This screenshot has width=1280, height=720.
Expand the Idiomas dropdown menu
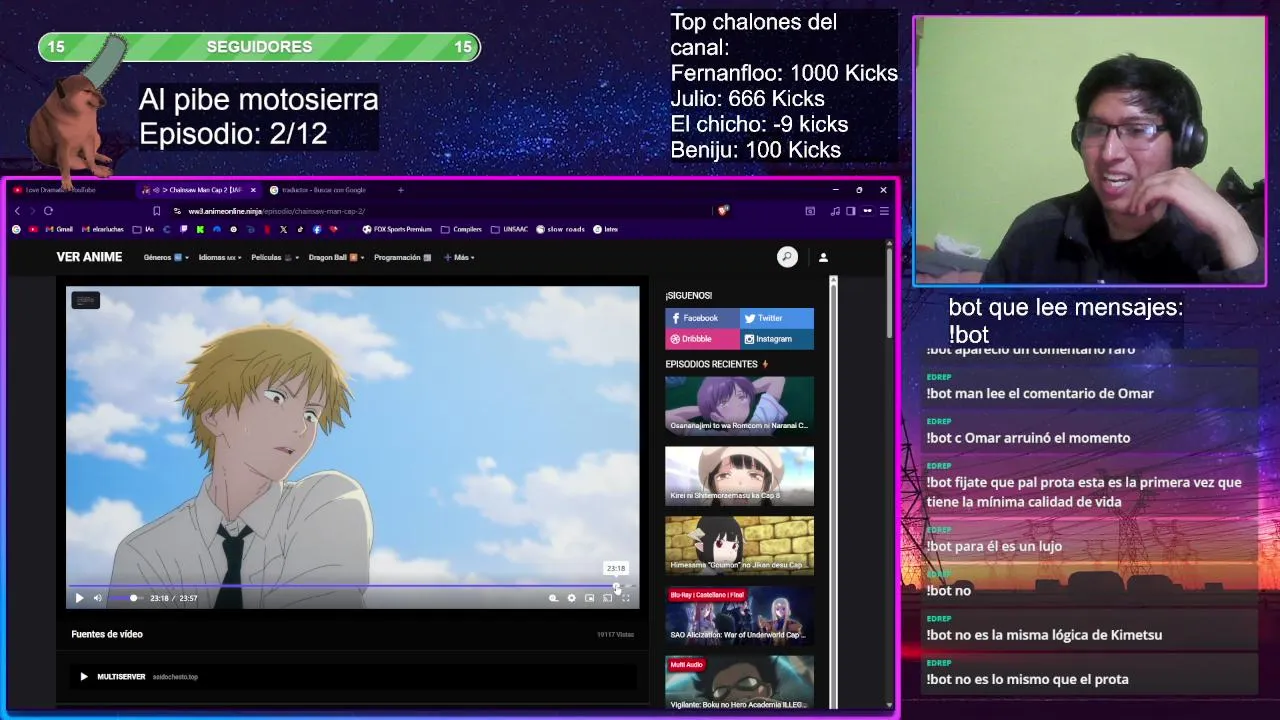click(x=220, y=257)
